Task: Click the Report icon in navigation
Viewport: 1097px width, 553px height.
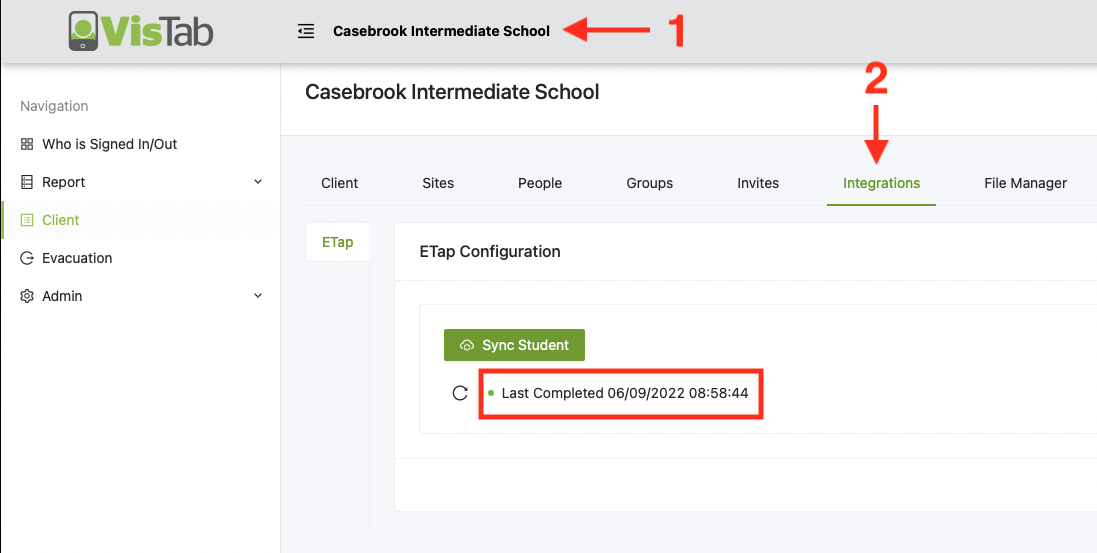Action: [27, 182]
